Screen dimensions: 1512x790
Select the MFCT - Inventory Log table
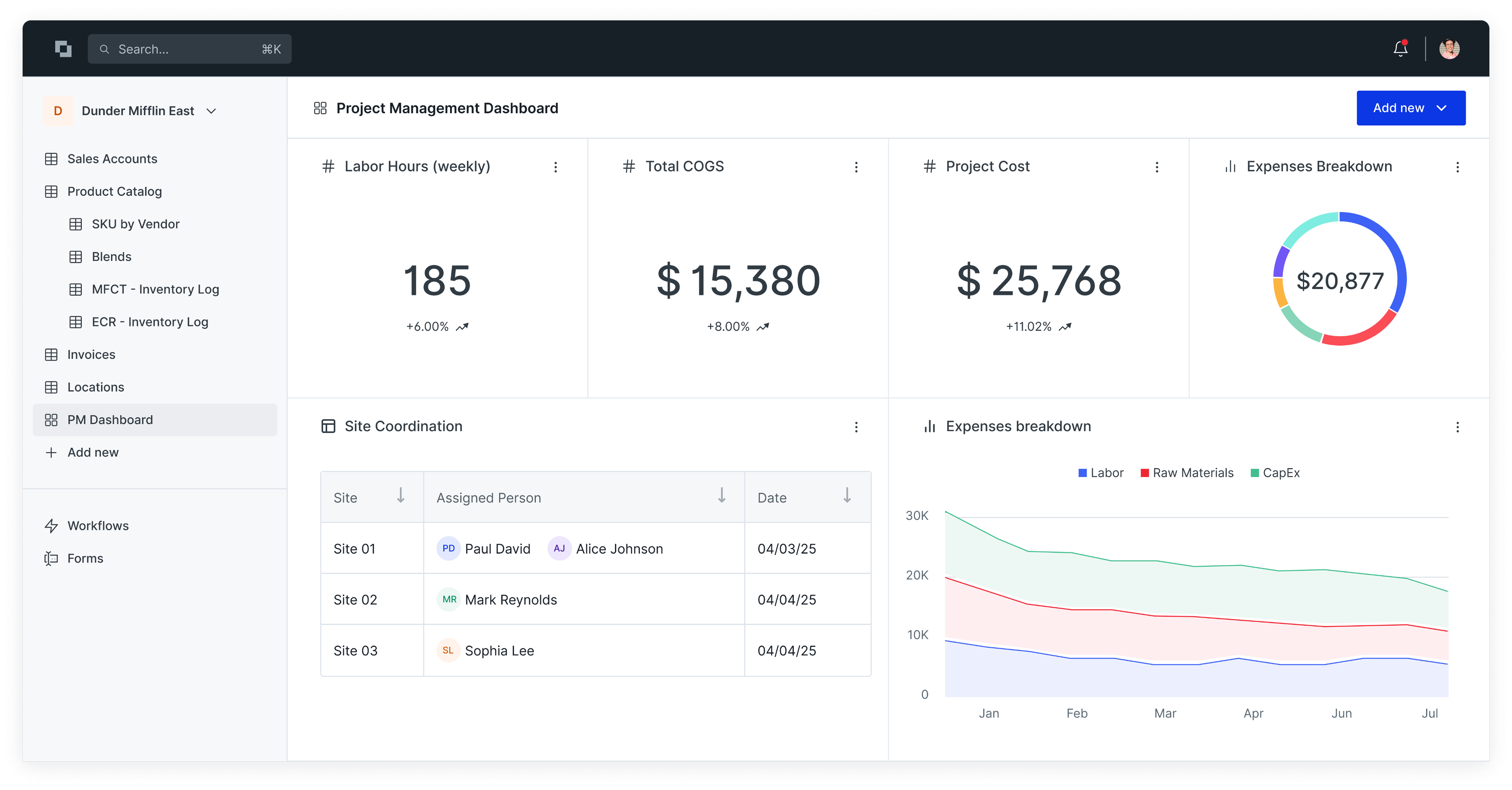(x=155, y=289)
